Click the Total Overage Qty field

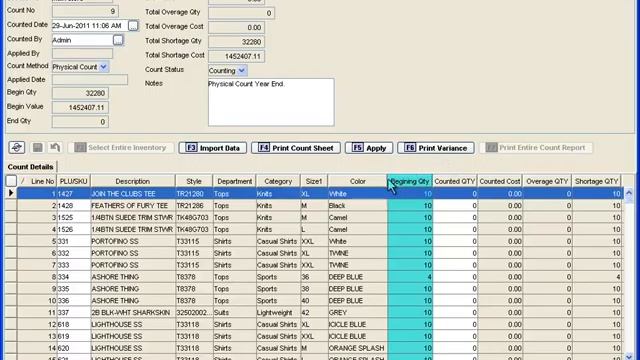[241, 13]
